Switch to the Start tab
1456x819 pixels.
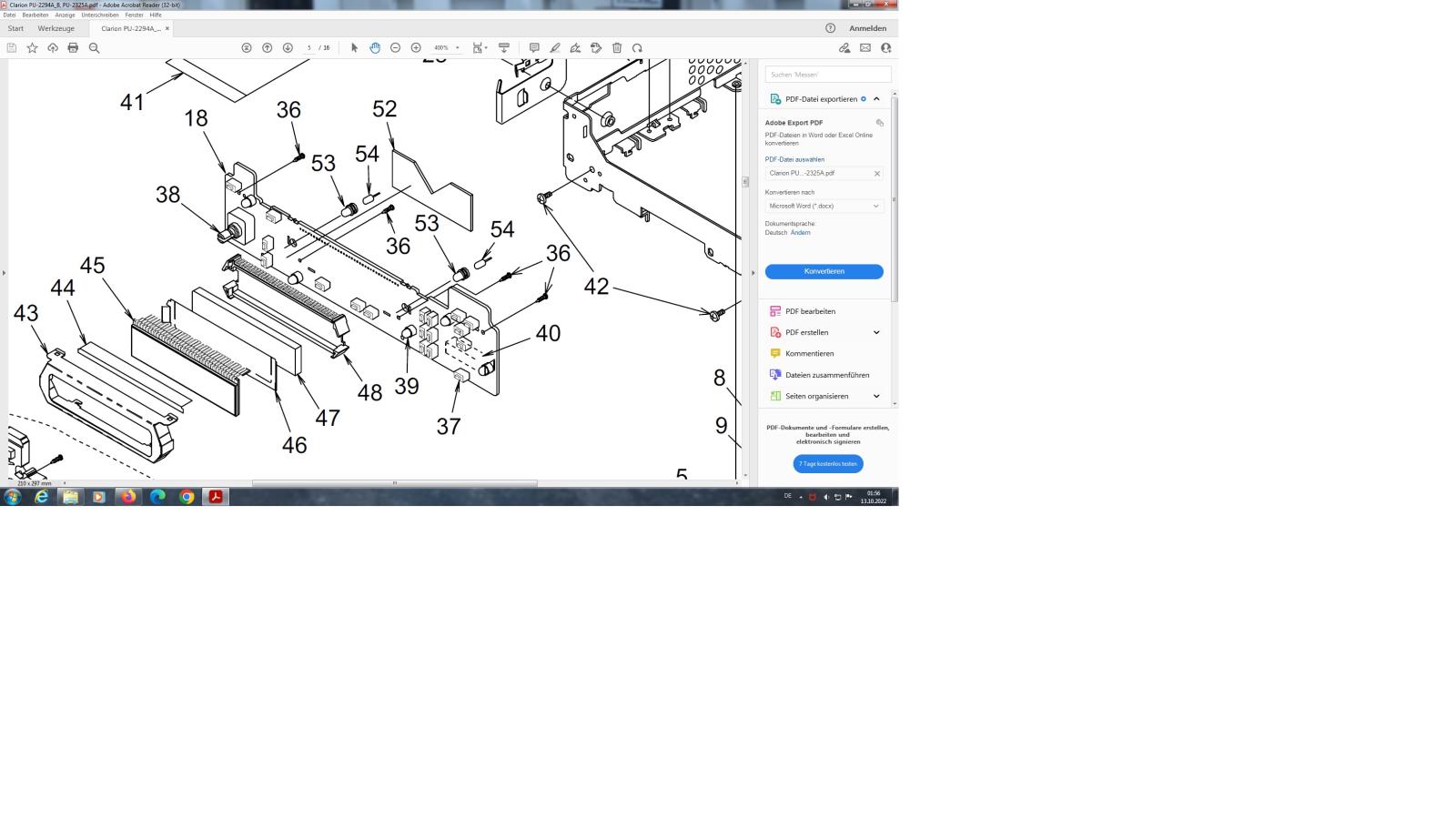tap(15, 28)
